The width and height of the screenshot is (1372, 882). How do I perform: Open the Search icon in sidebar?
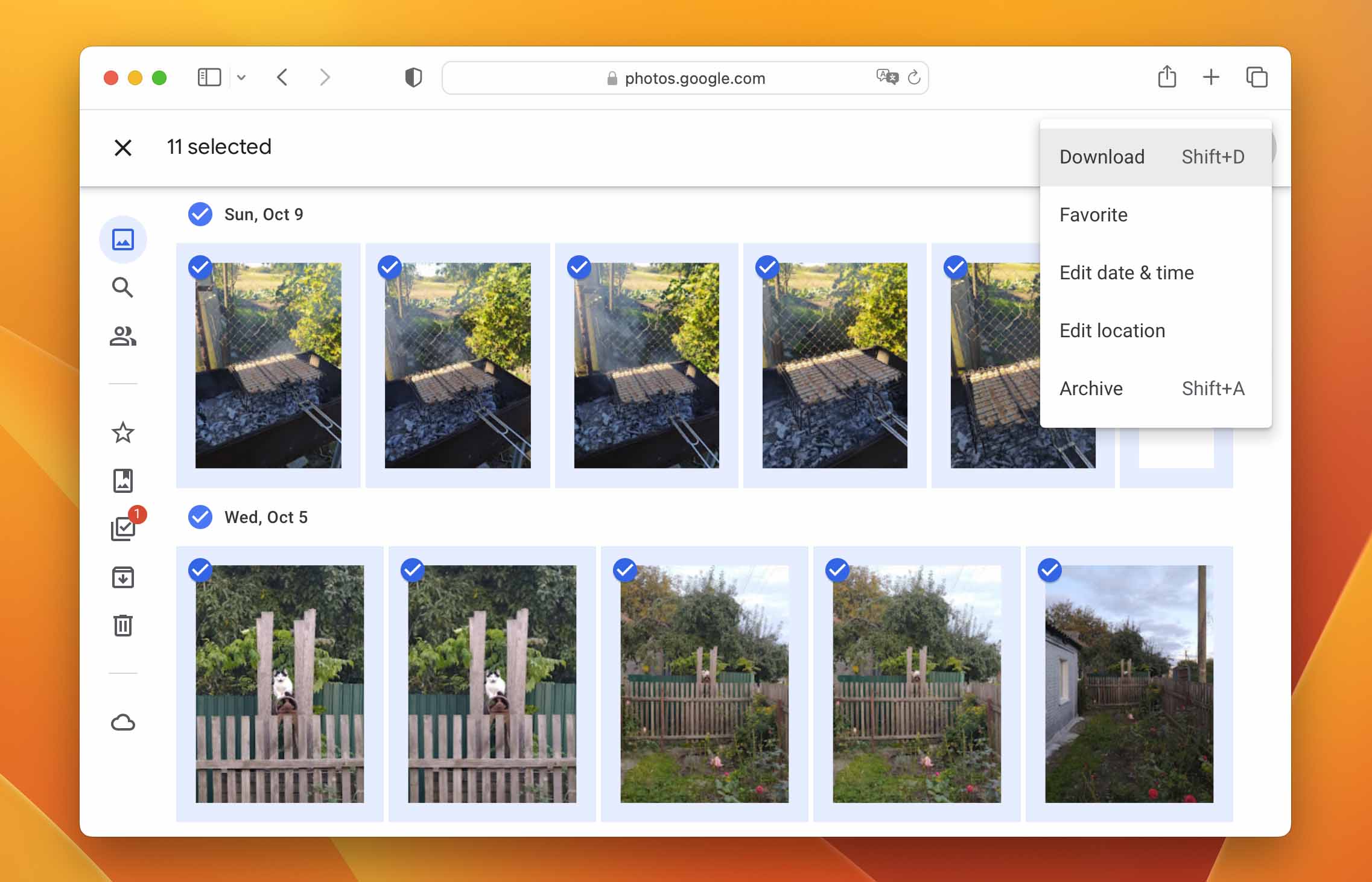[123, 287]
